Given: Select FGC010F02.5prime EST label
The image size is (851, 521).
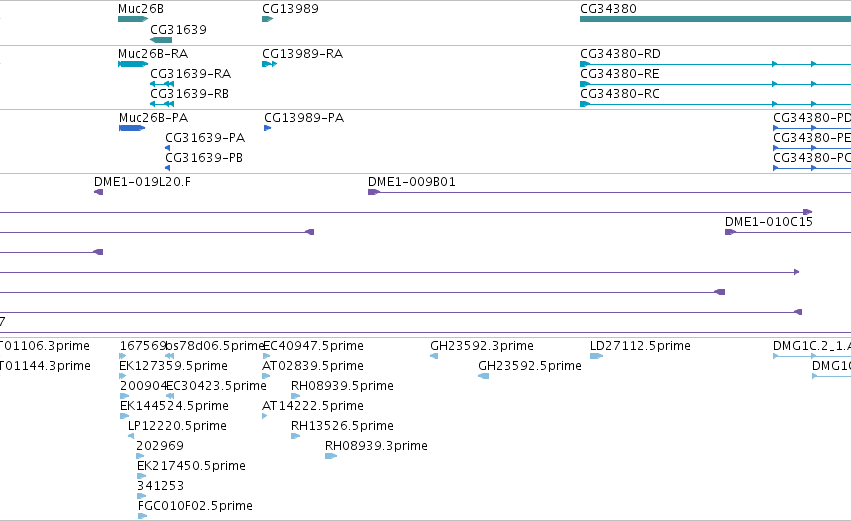Looking at the screenshot, I should click(x=195, y=506).
